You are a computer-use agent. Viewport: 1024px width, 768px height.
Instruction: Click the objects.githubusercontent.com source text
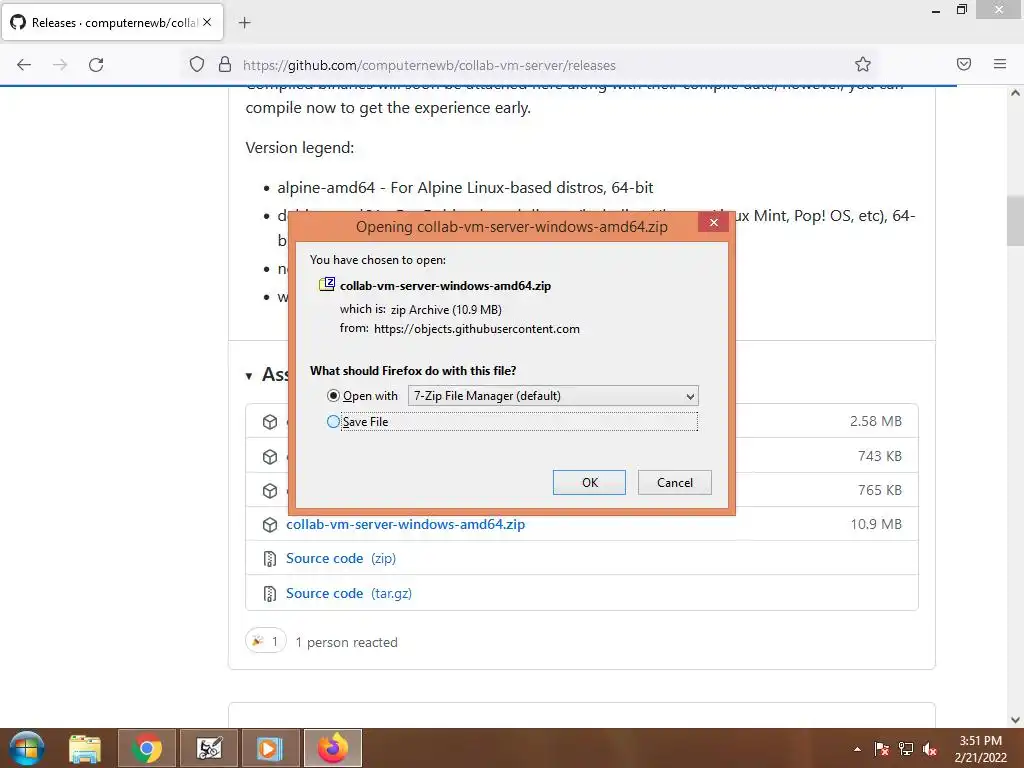coord(477,329)
